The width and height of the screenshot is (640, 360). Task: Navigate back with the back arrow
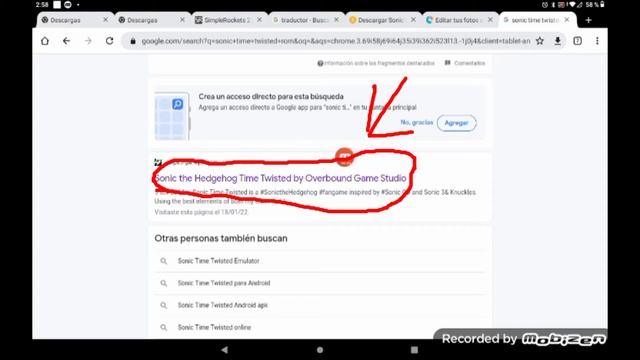(67, 41)
